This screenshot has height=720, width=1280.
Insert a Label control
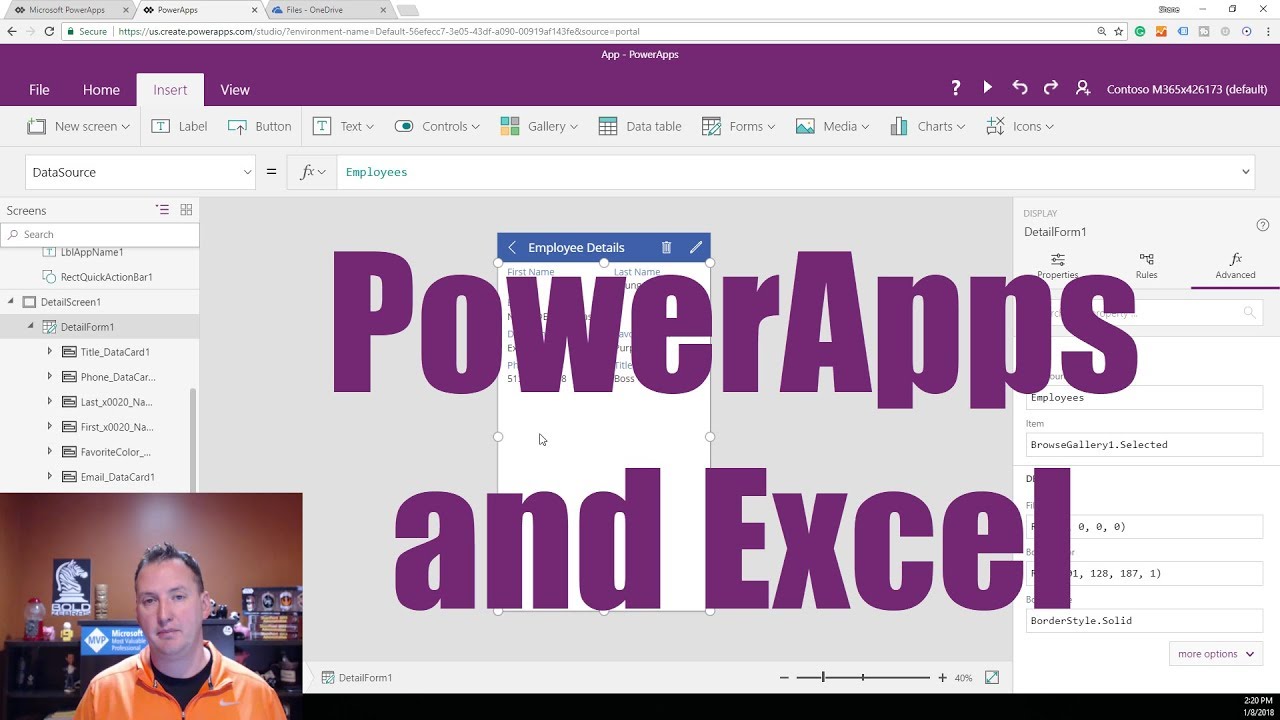[x=179, y=126]
